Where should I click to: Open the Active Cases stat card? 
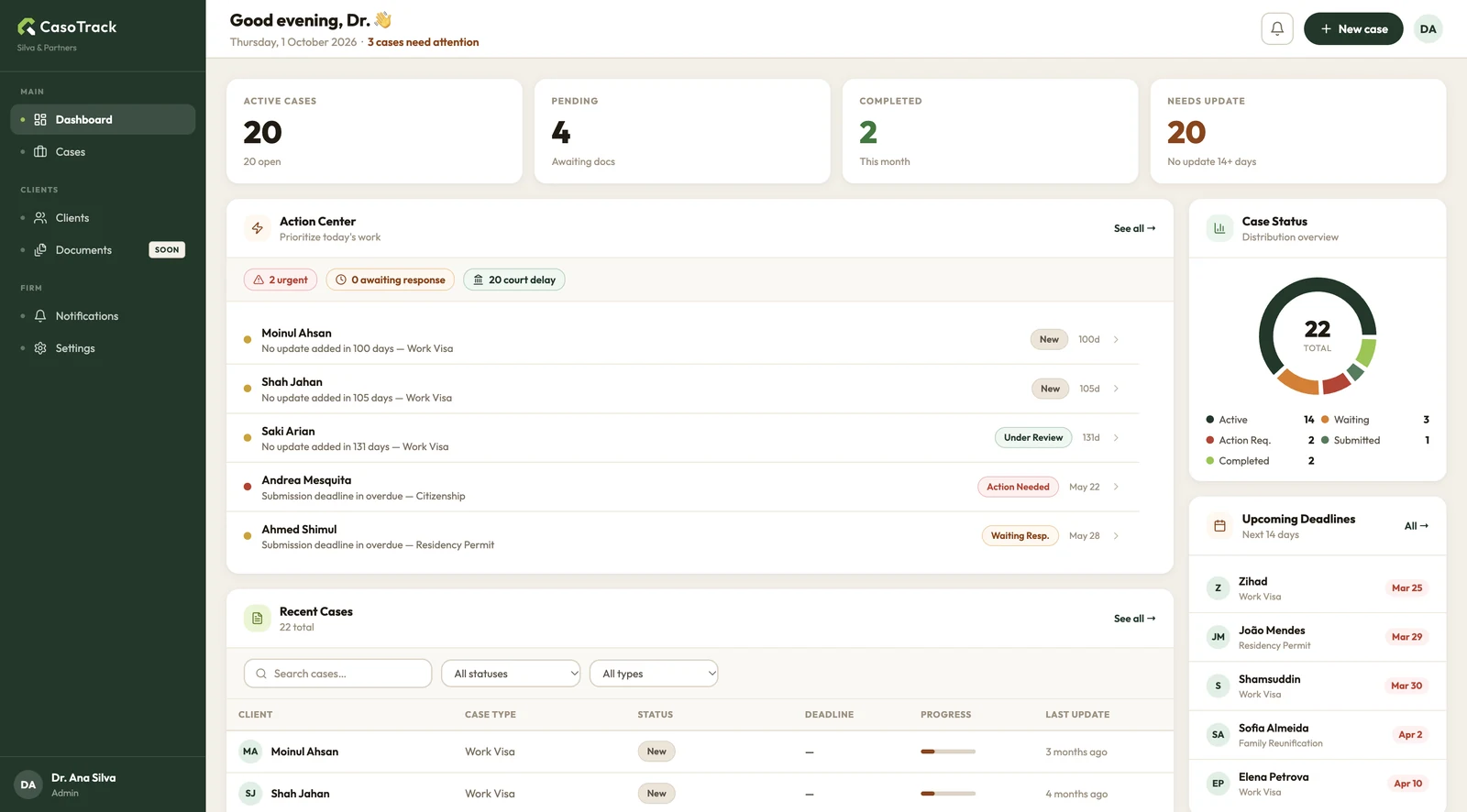pos(374,131)
